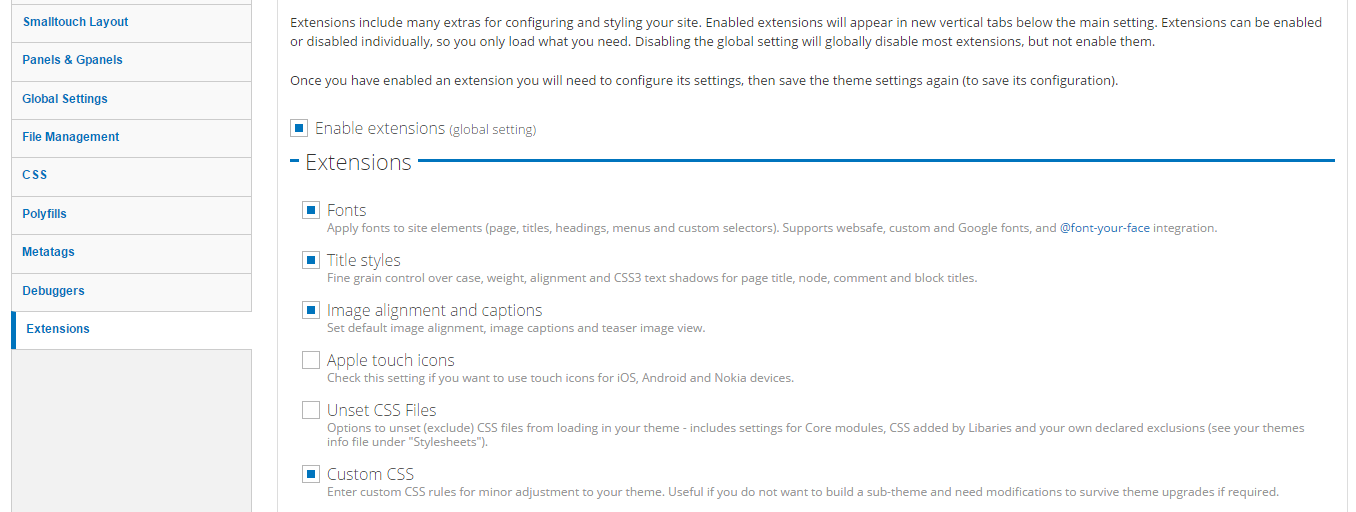This screenshot has height=512, width=1356.
Task: Select the Extensions vertical tab
Action: [x=131, y=330]
